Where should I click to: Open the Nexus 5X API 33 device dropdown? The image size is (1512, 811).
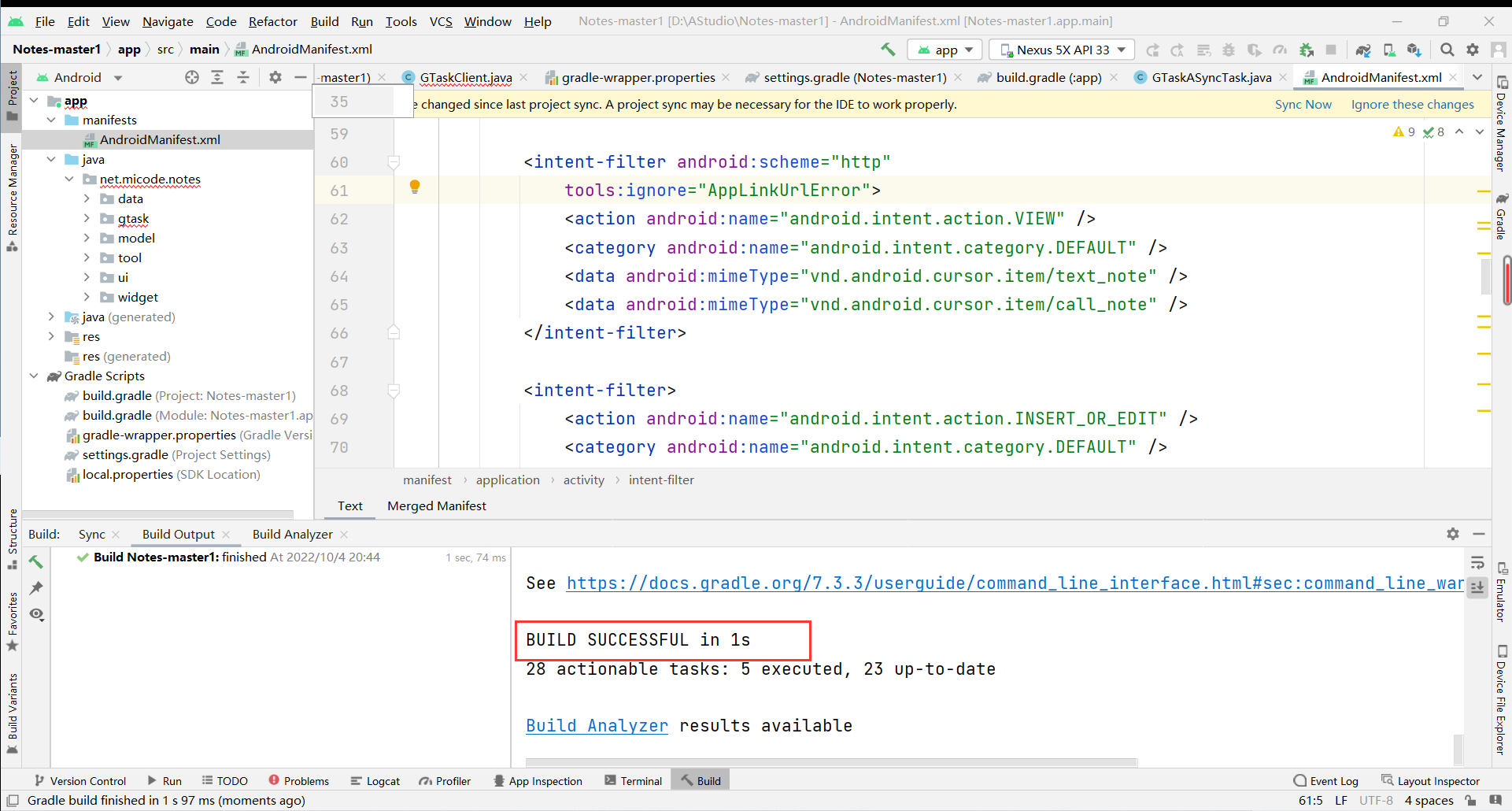coord(1062,50)
